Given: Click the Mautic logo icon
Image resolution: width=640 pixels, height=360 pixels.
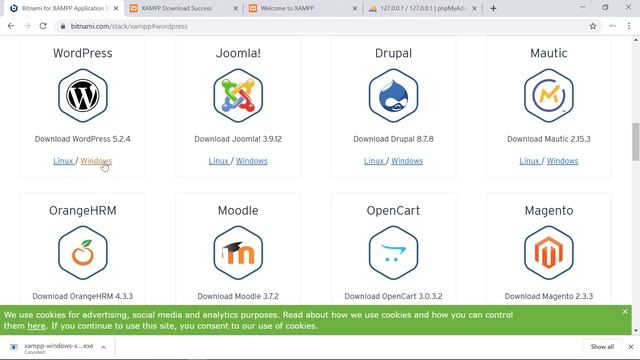Looking at the screenshot, I should 549,96.
